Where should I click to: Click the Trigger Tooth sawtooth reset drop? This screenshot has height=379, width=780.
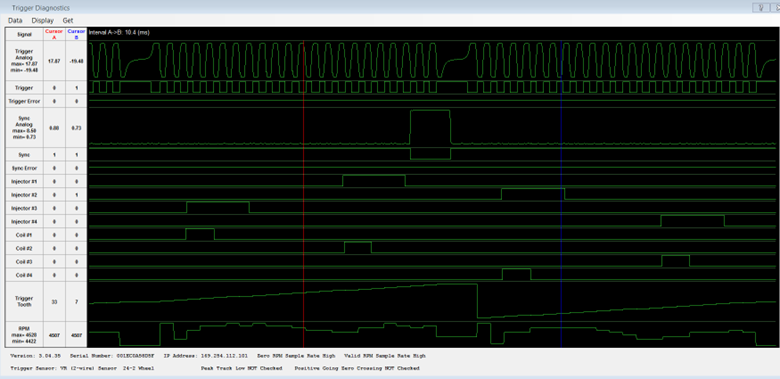(x=478, y=301)
